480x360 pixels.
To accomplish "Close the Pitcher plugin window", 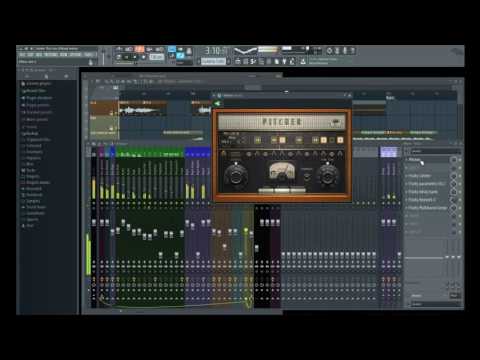I will pyautogui.click(x=349, y=95).
